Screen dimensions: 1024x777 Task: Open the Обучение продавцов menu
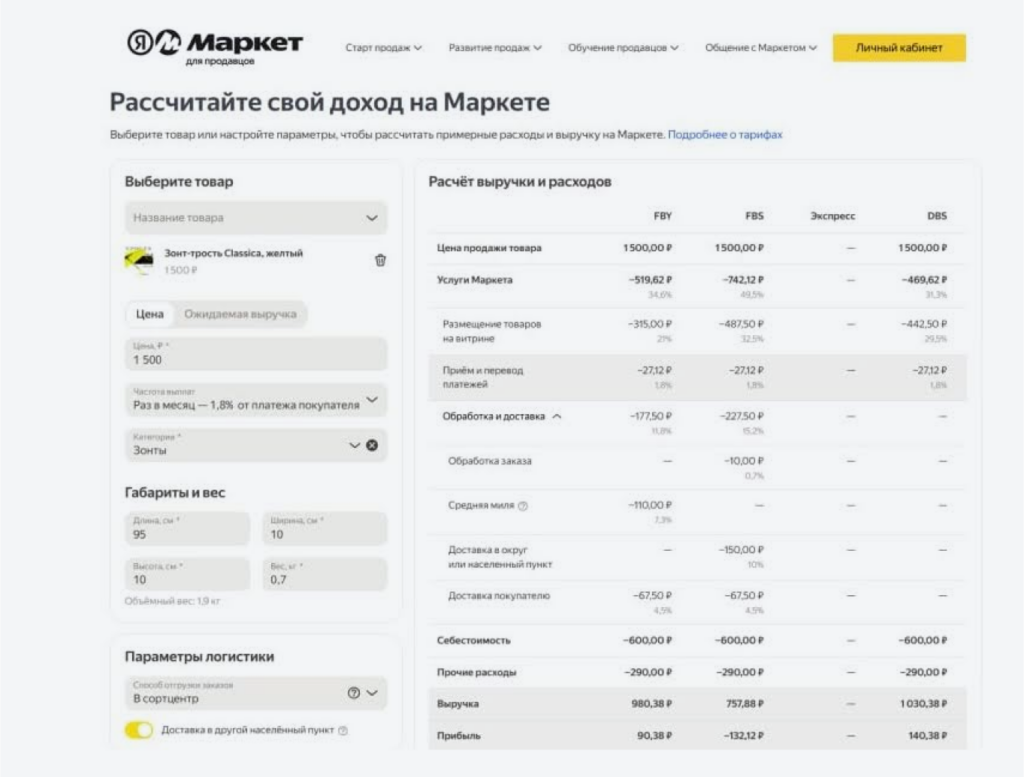coord(623,48)
